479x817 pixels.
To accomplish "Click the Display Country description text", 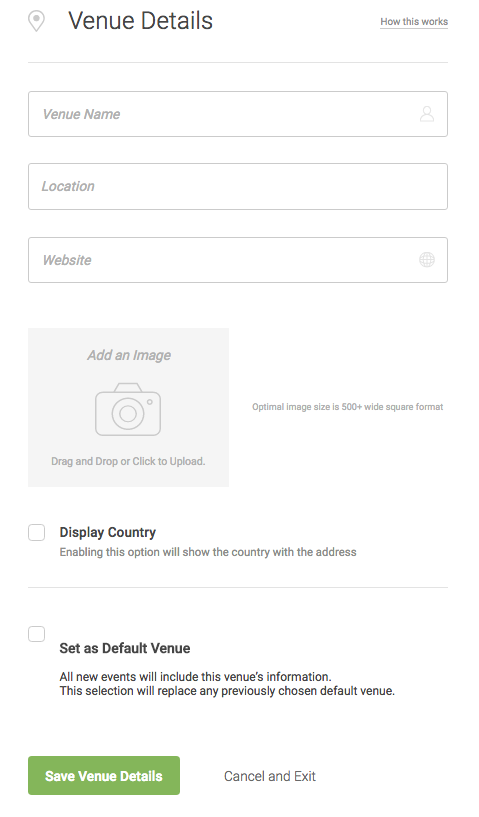I will point(208,552).
